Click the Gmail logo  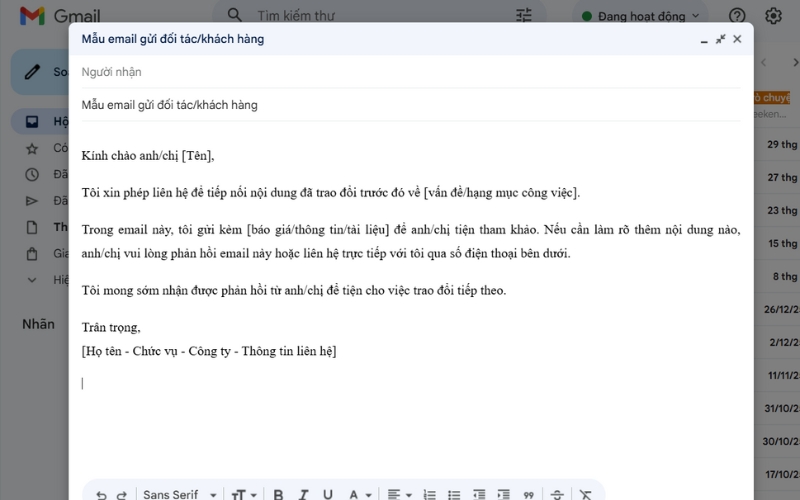coord(60,16)
